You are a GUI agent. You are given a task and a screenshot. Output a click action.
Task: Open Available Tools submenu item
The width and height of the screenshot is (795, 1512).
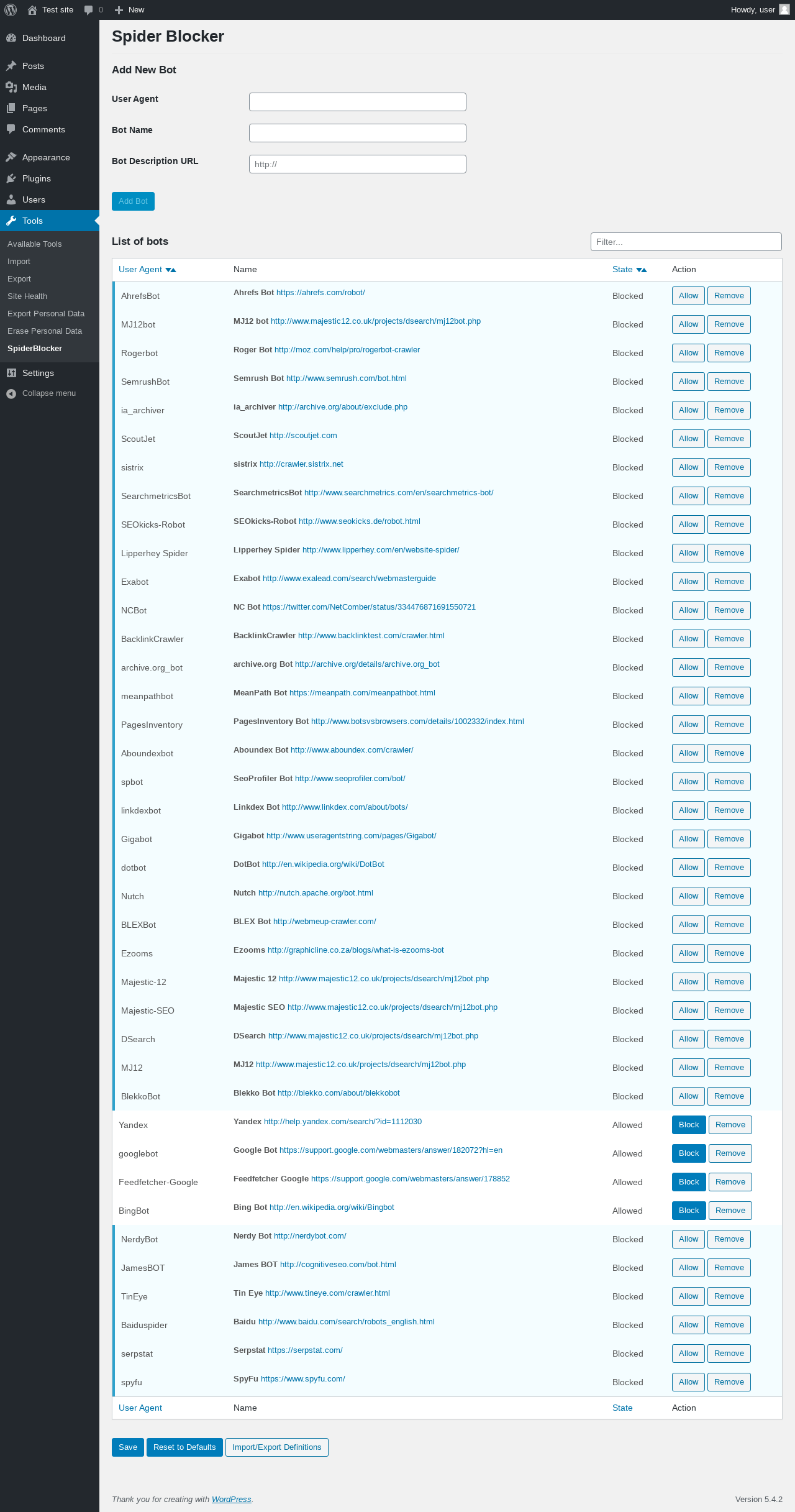[x=35, y=244]
